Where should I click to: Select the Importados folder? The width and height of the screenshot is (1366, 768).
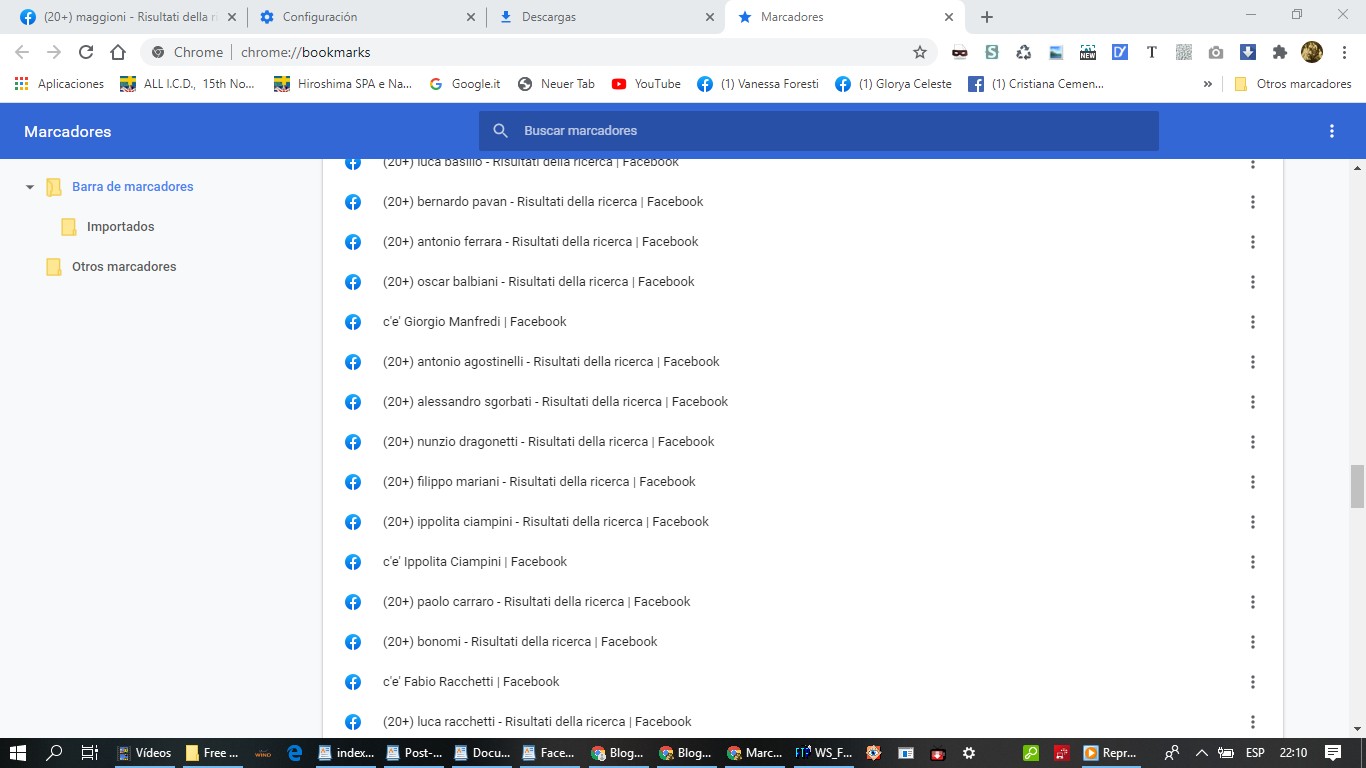tap(120, 227)
